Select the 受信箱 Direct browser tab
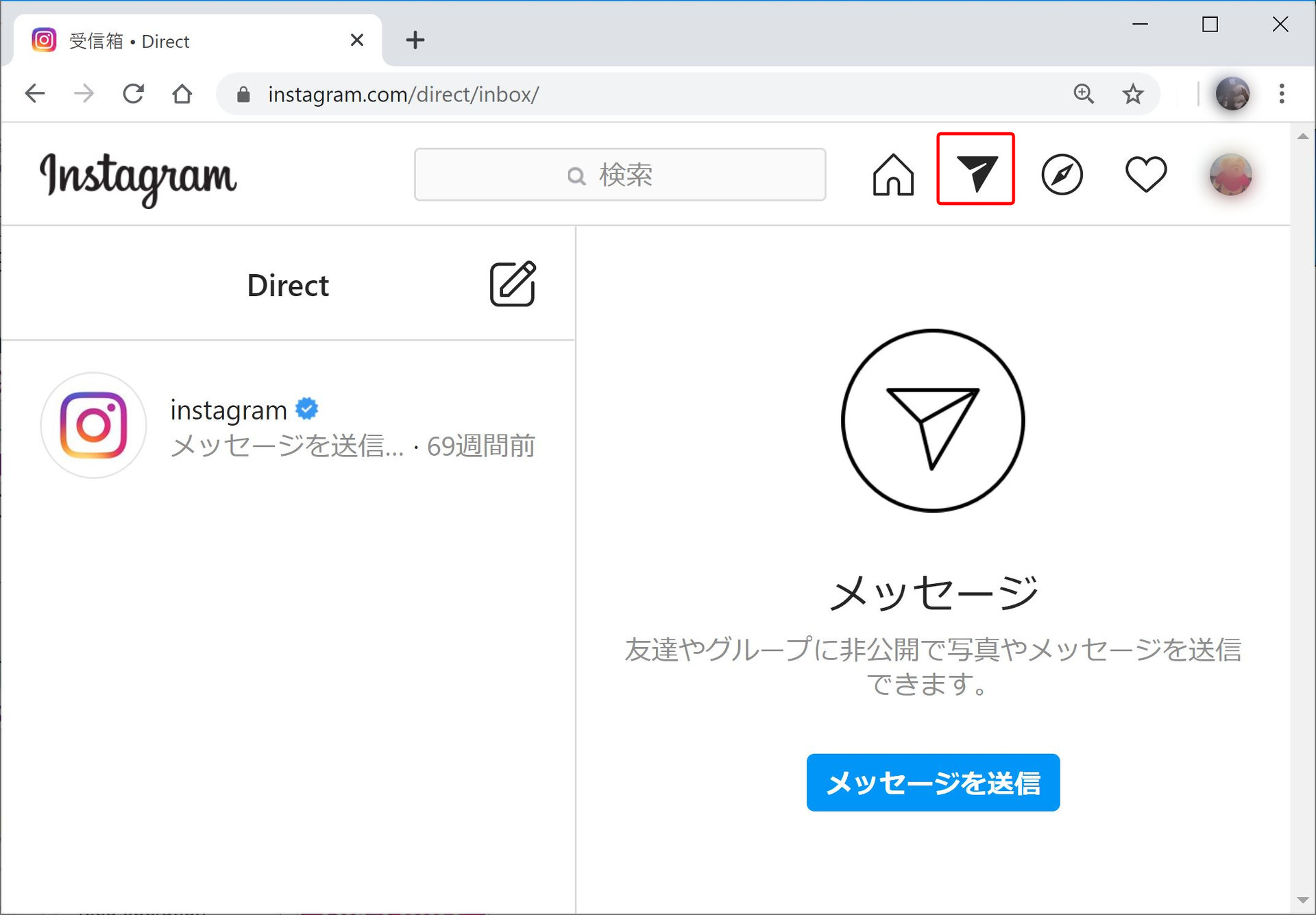 click(192, 41)
